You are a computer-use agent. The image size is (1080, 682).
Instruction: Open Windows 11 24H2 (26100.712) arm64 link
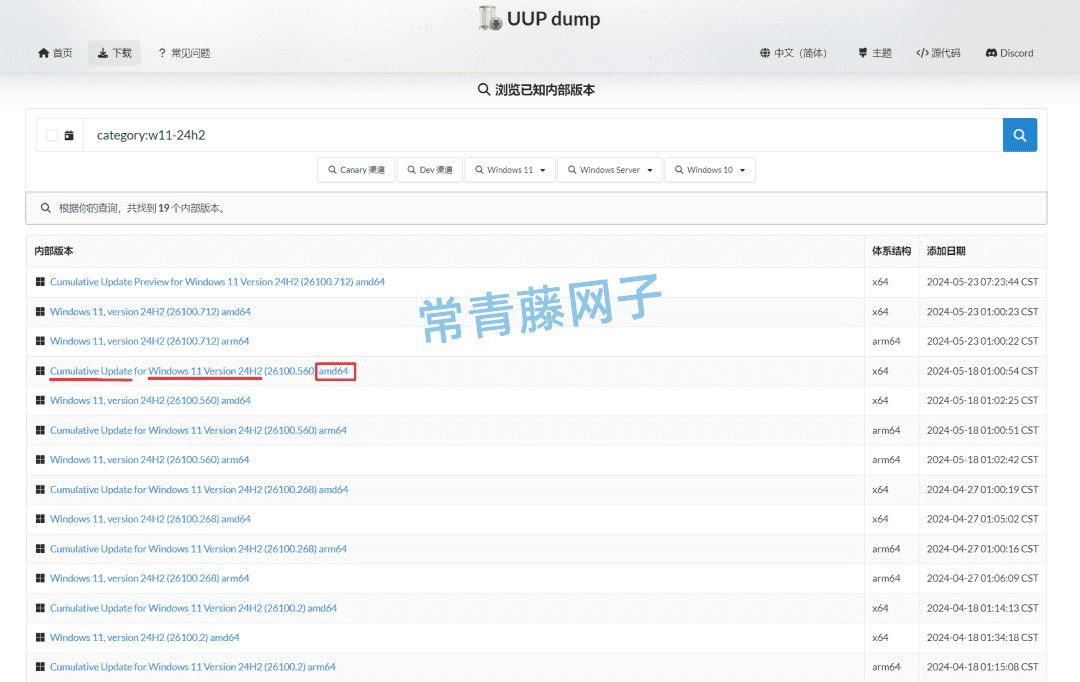(x=149, y=341)
